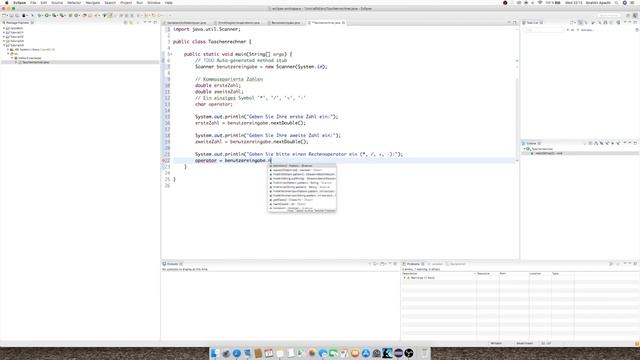Collapse the src folder in Package Explorer
Screen dimensions: 640x360
(x=8, y=54)
